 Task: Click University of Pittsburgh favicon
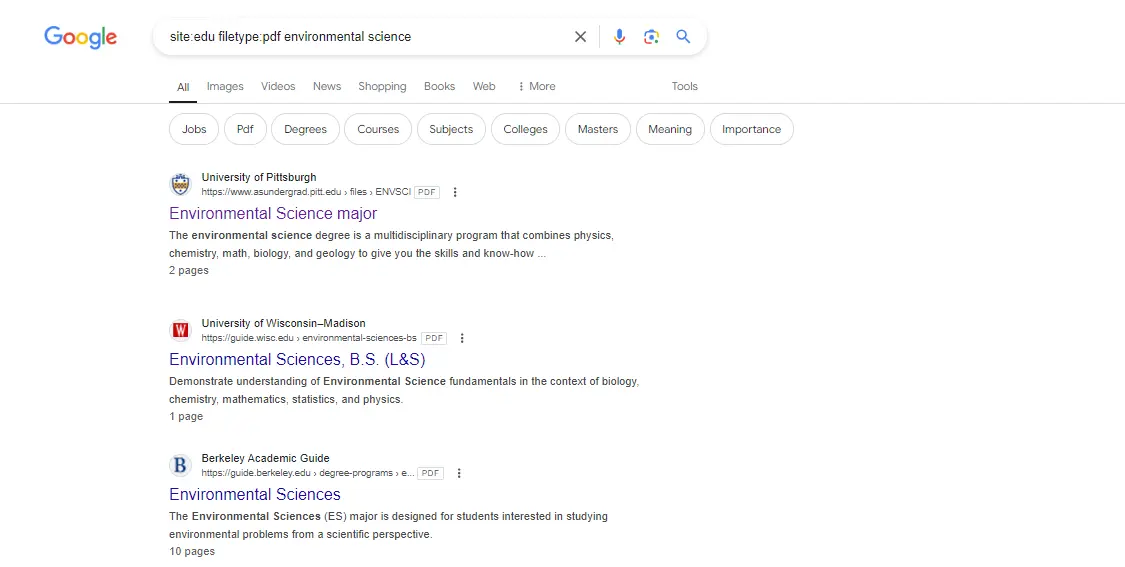tap(180, 184)
